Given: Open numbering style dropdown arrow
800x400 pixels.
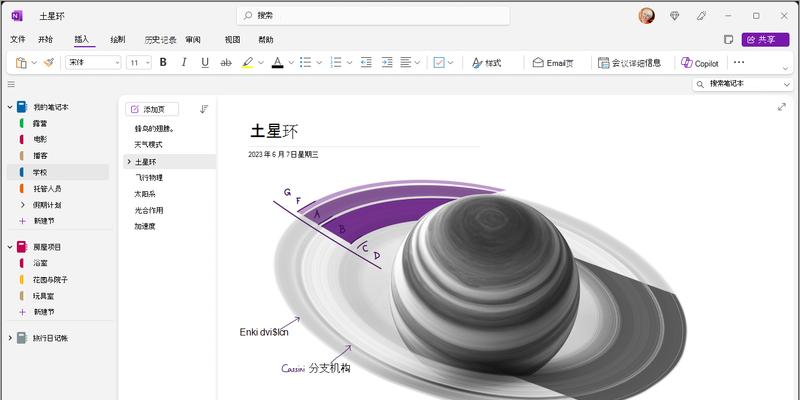Looking at the screenshot, I should point(349,63).
